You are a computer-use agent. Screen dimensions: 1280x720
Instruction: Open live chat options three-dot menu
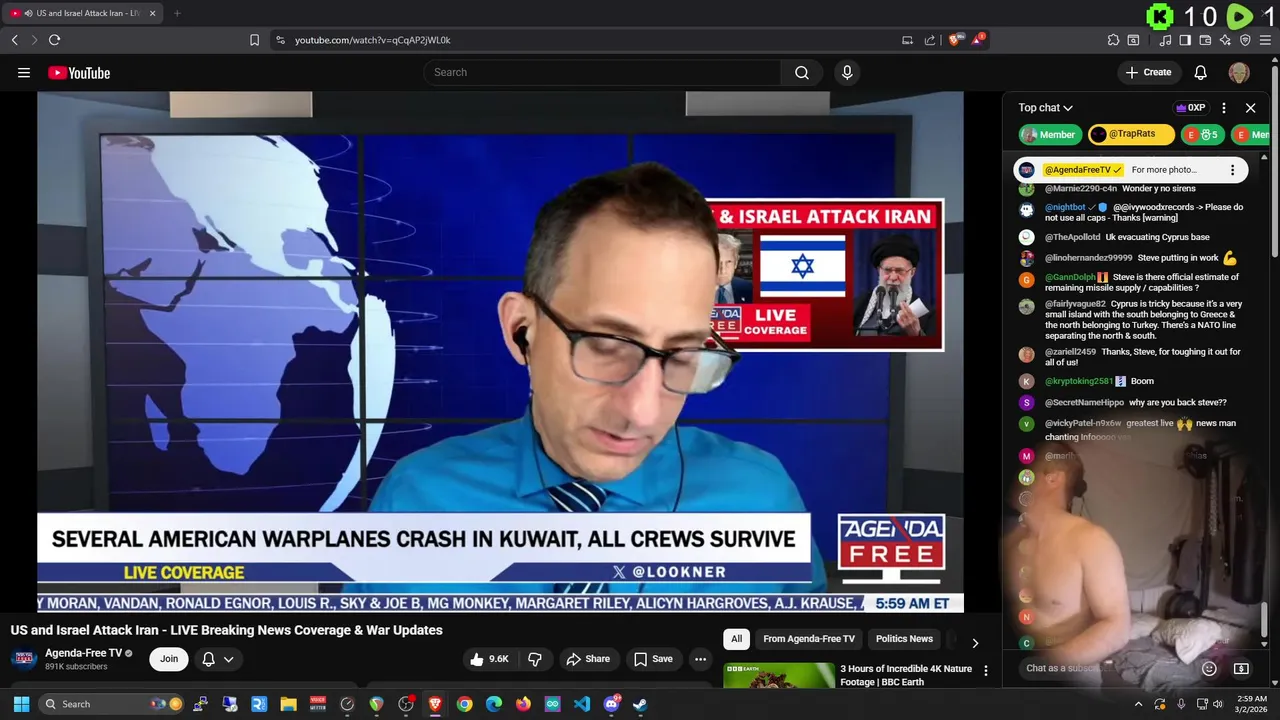[x=1224, y=108]
